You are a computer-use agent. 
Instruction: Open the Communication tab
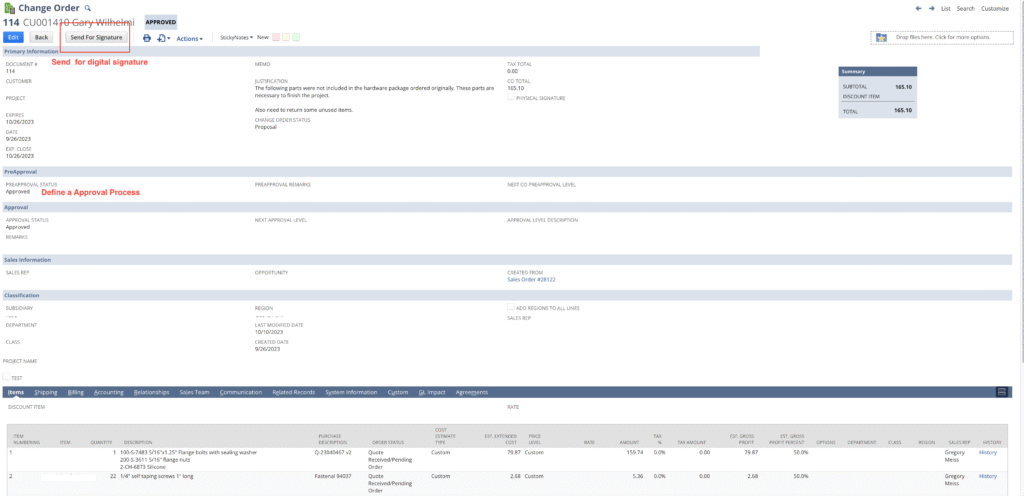coord(240,392)
